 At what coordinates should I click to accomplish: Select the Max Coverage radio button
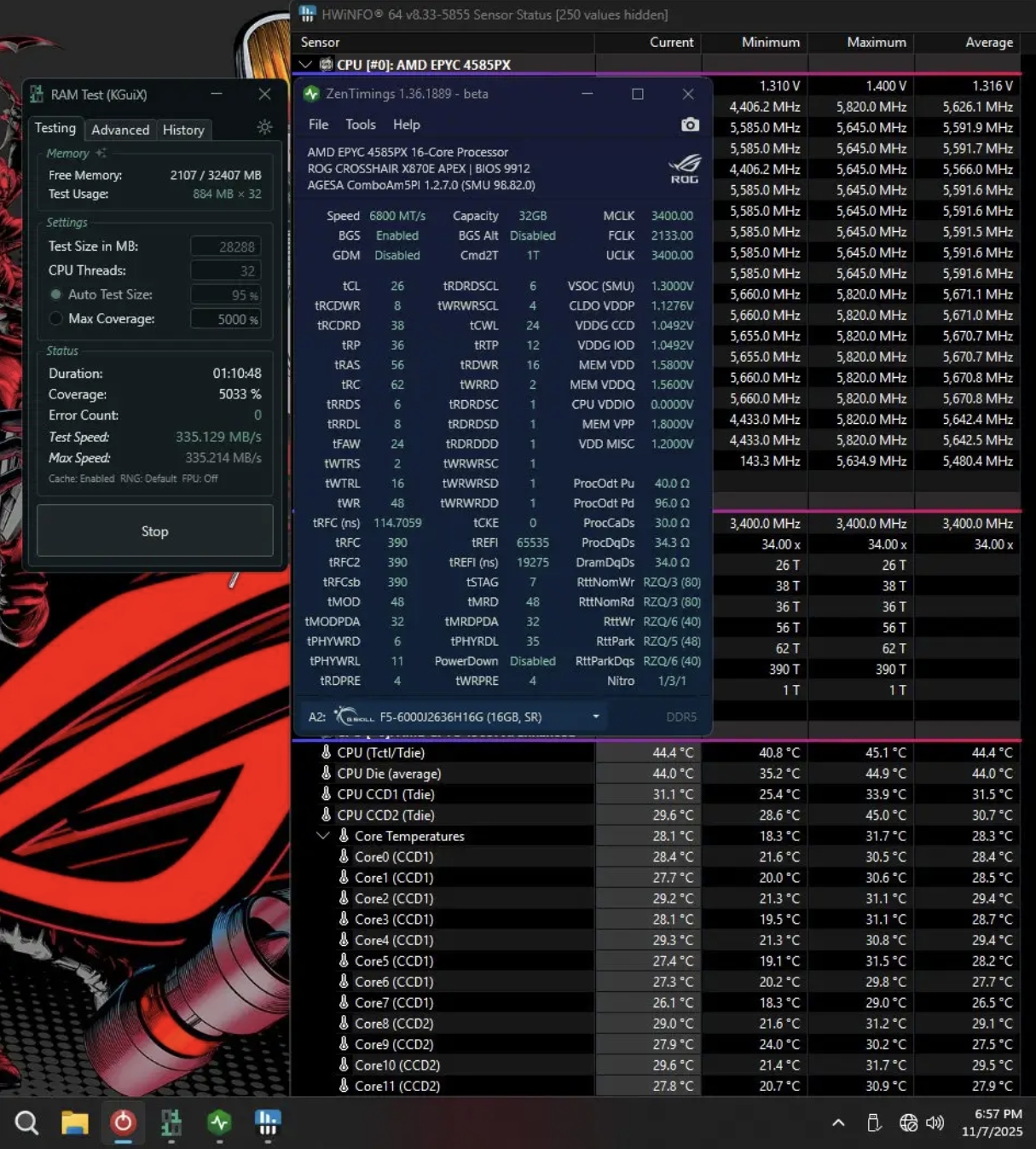pos(56,318)
